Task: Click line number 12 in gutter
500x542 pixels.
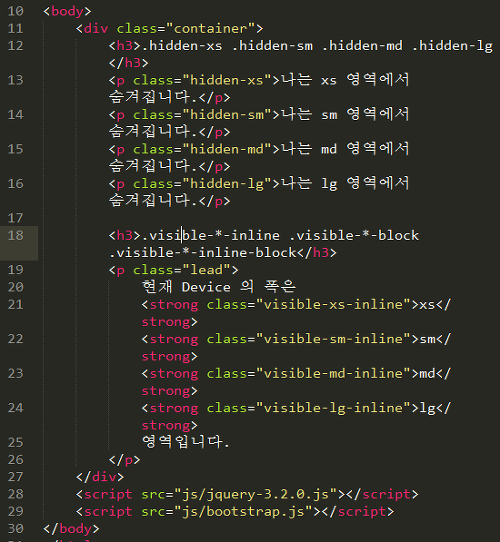Action: (x=16, y=46)
